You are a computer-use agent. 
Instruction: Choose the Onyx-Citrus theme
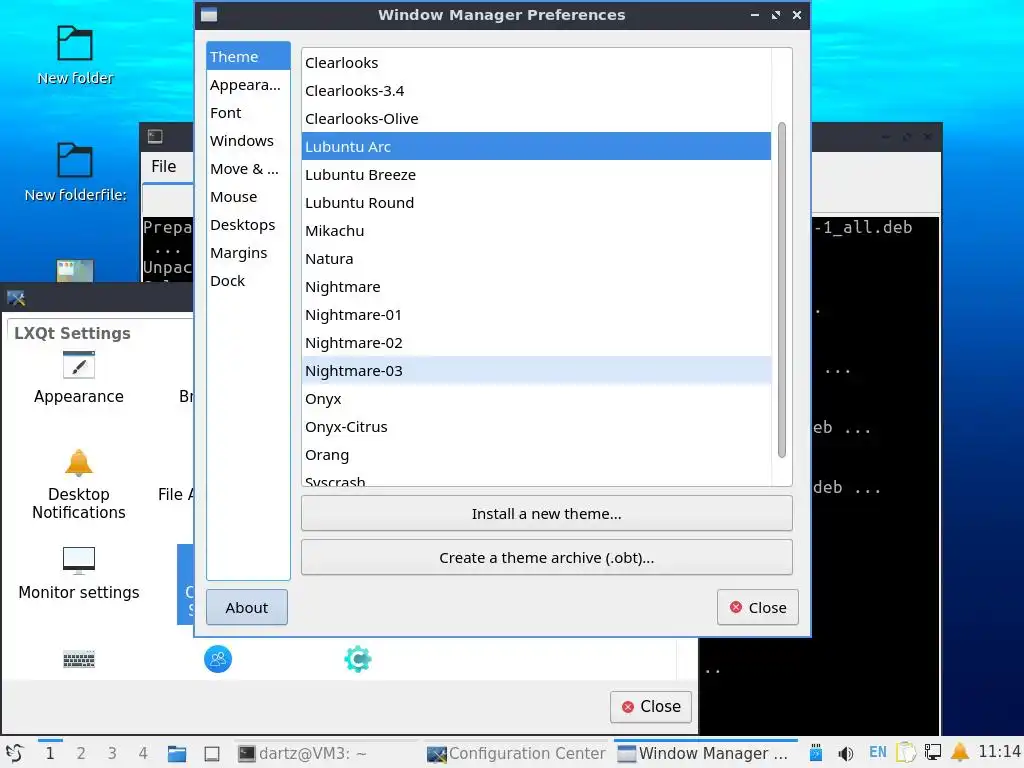click(x=536, y=427)
